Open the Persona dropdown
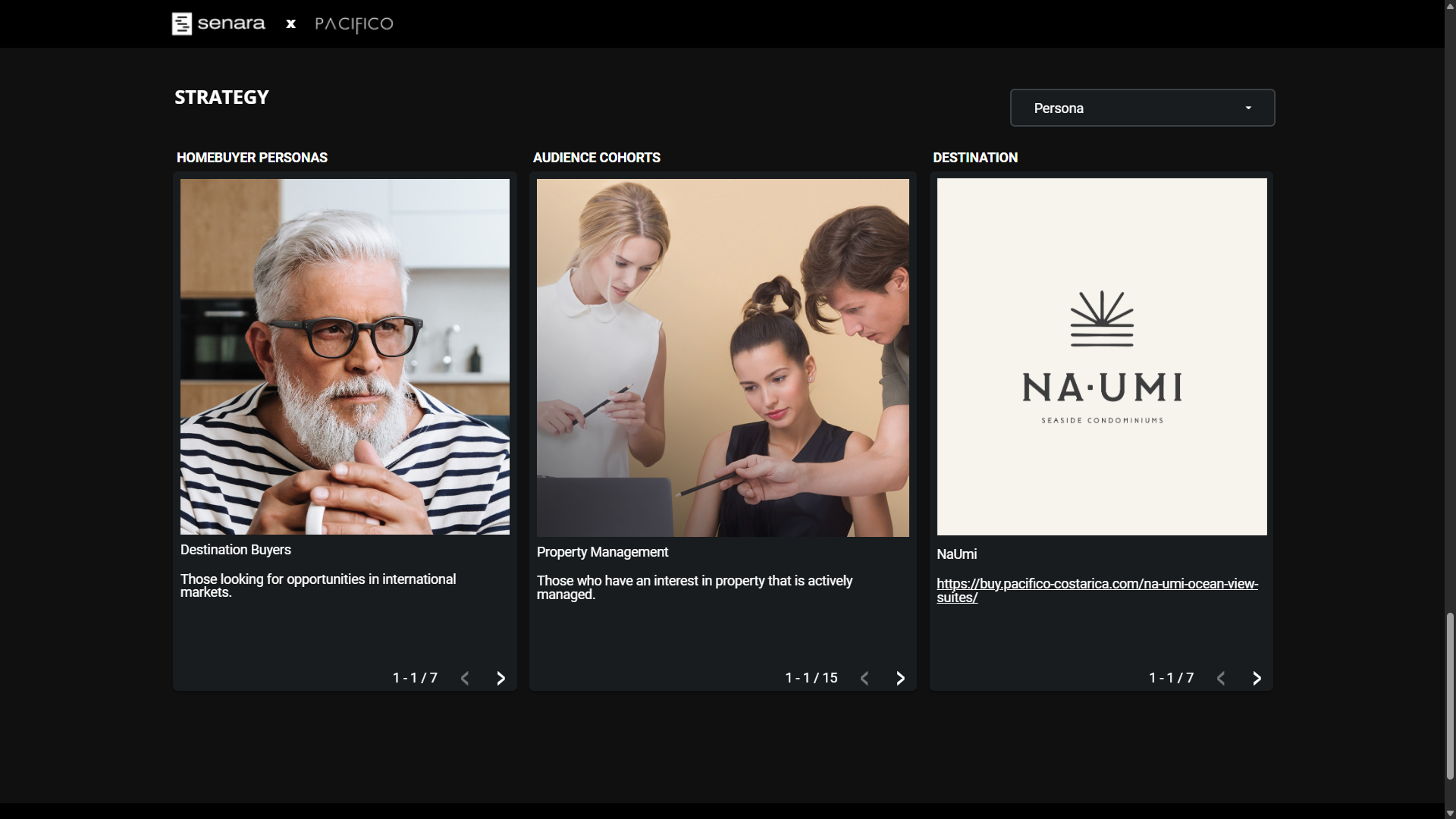Viewport: 1456px width, 819px height. (x=1141, y=108)
